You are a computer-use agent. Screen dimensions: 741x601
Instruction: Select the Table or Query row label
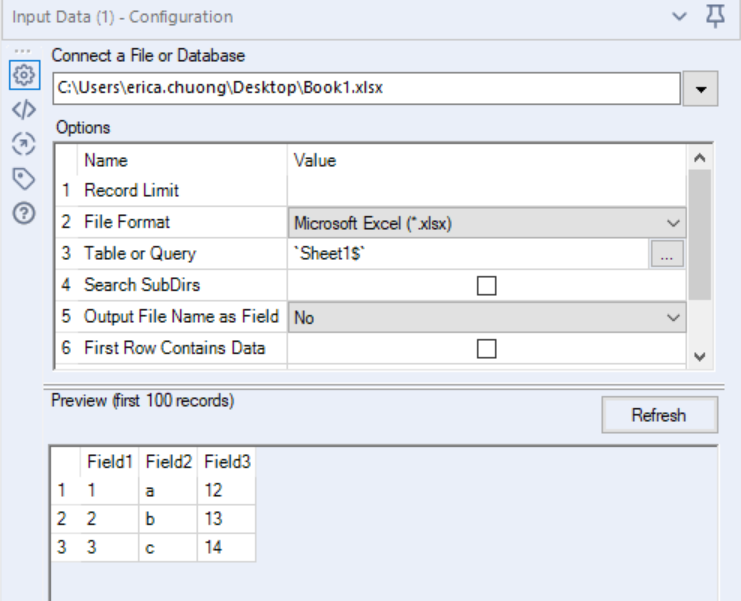[x=140, y=254]
